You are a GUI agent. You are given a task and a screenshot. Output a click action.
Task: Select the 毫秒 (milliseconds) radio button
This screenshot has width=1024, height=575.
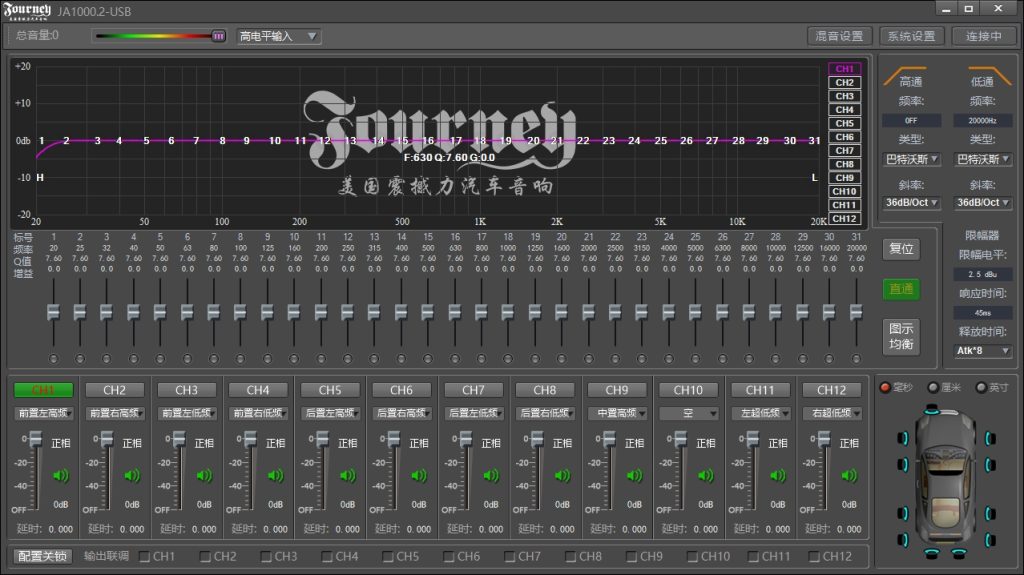(x=885, y=387)
